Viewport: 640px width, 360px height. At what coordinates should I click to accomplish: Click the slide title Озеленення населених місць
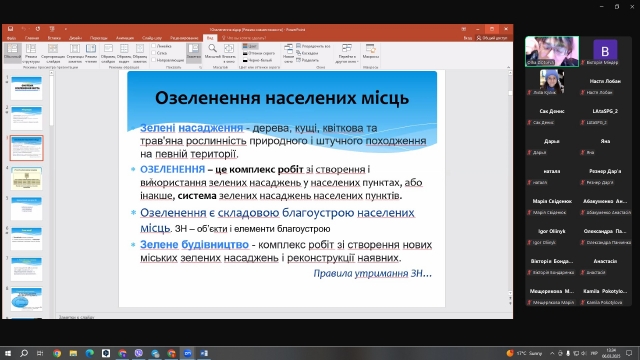(x=282, y=98)
